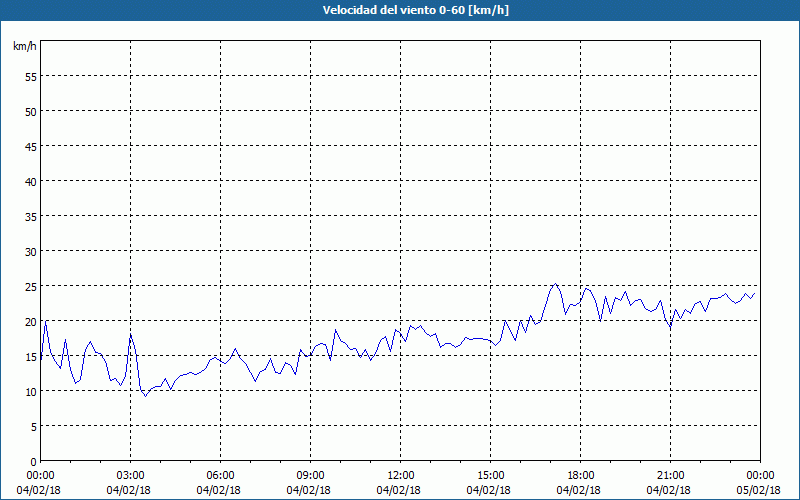Click the 09:00 time axis label
Viewport: 800px width, 500px height.
click(310, 476)
